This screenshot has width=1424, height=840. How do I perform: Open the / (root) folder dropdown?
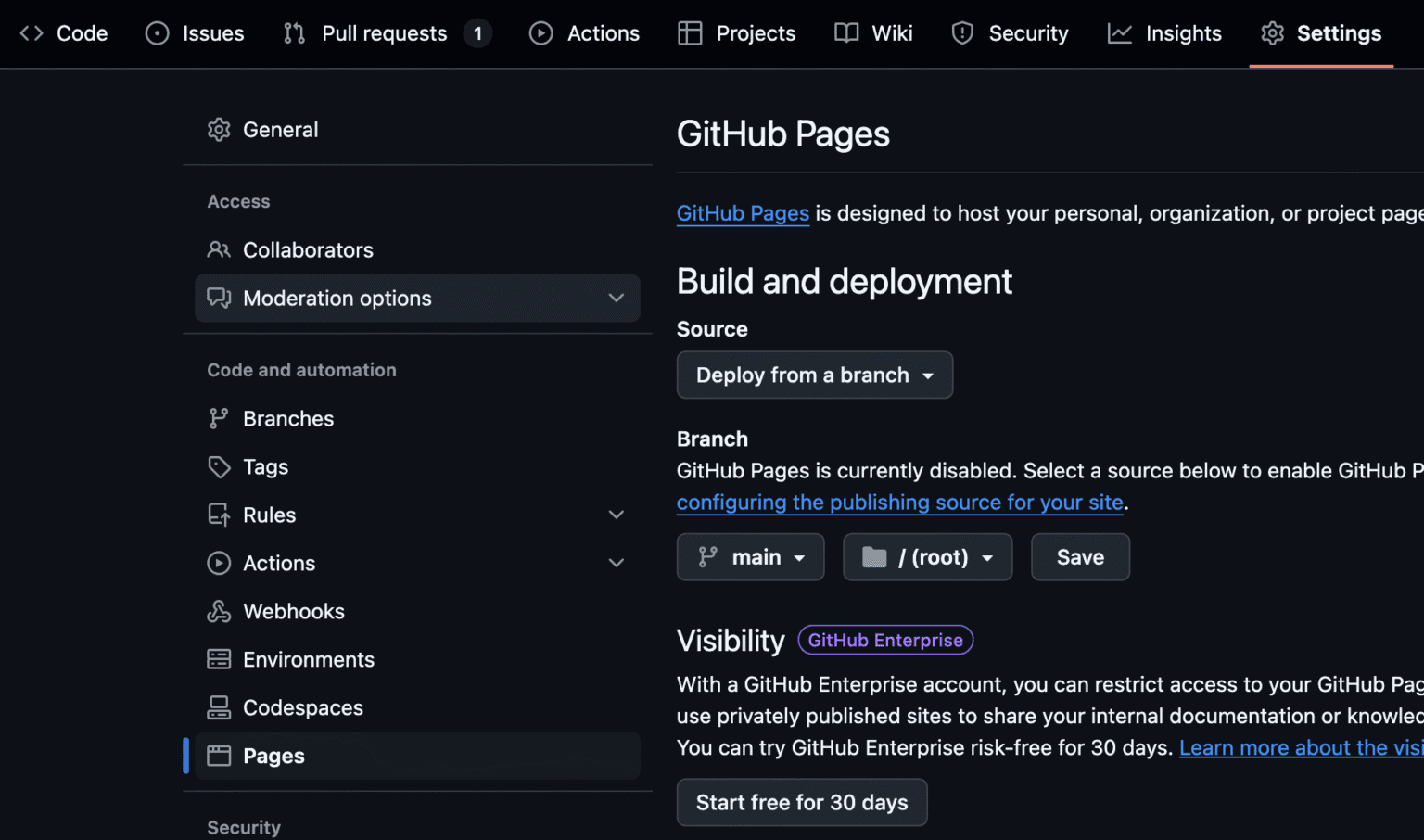tap(927, 556)
